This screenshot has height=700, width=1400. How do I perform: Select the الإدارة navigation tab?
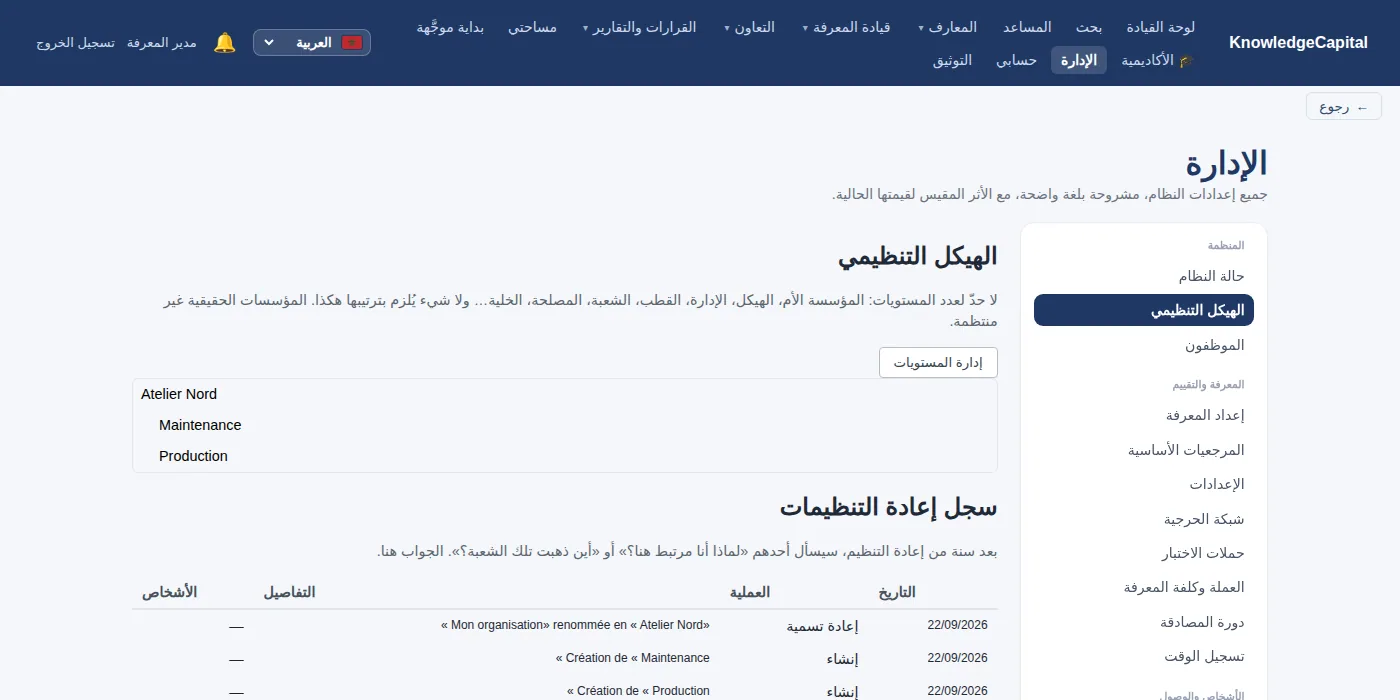pos(1079,61)
